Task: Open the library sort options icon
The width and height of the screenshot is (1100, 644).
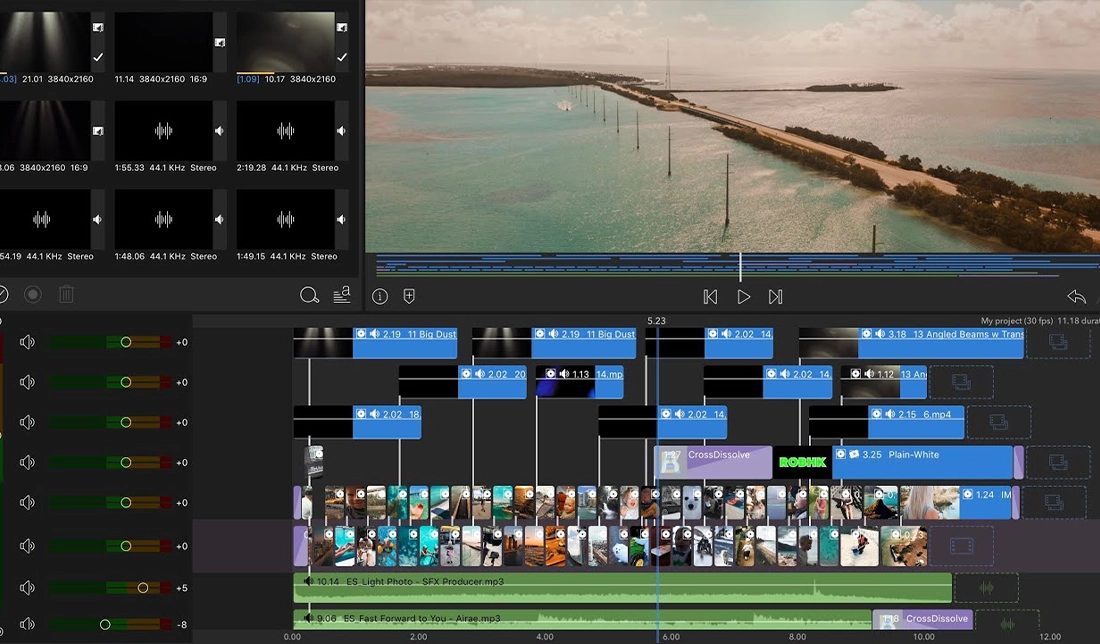Action: (x=341, y=294)
